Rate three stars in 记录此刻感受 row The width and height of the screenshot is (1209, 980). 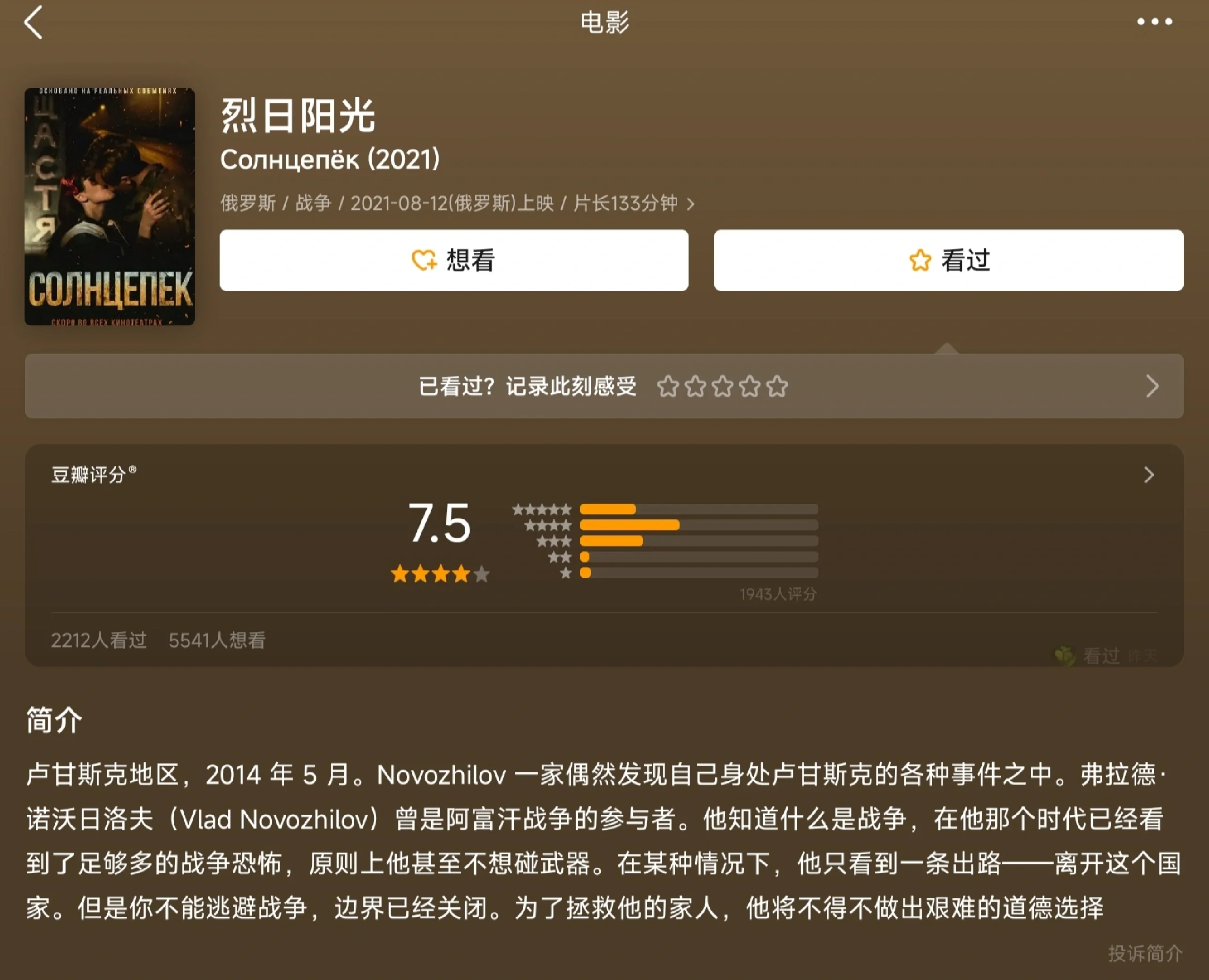click(722, 387)
